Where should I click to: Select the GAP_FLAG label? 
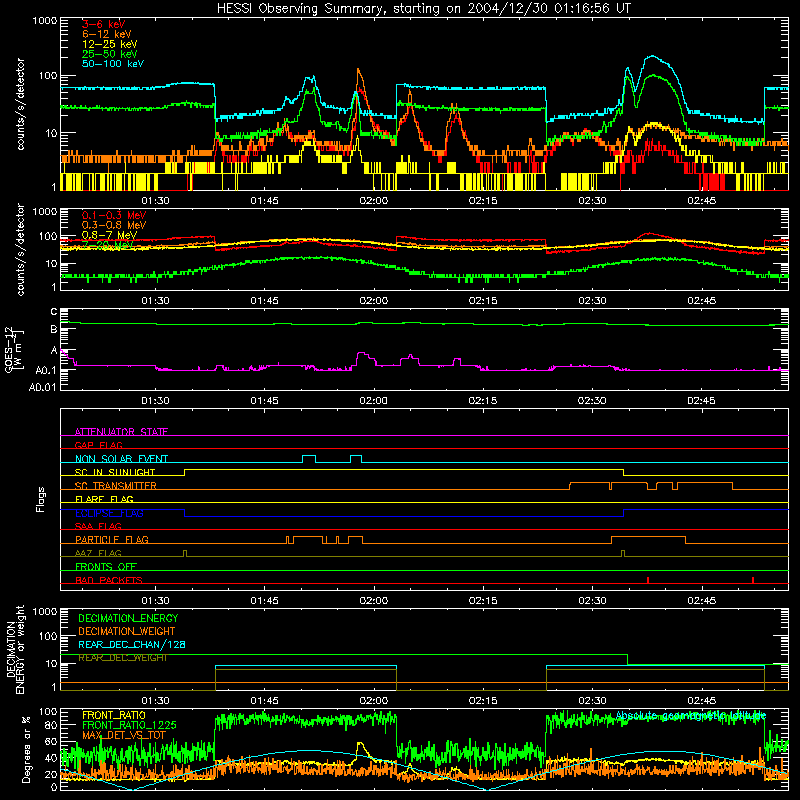point(98,445)
